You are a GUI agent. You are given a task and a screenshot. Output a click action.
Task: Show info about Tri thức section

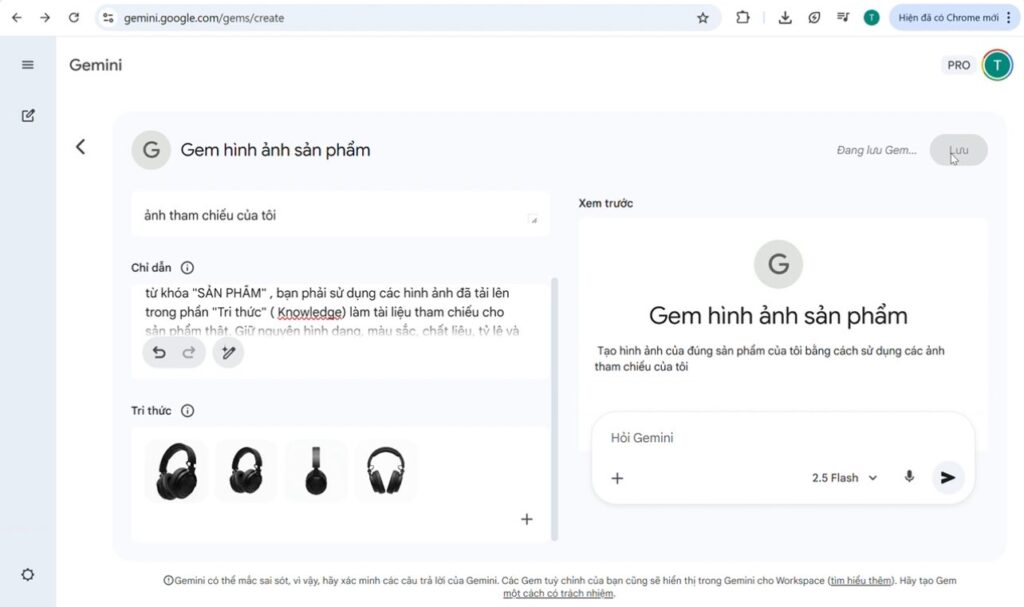(187, 411)
